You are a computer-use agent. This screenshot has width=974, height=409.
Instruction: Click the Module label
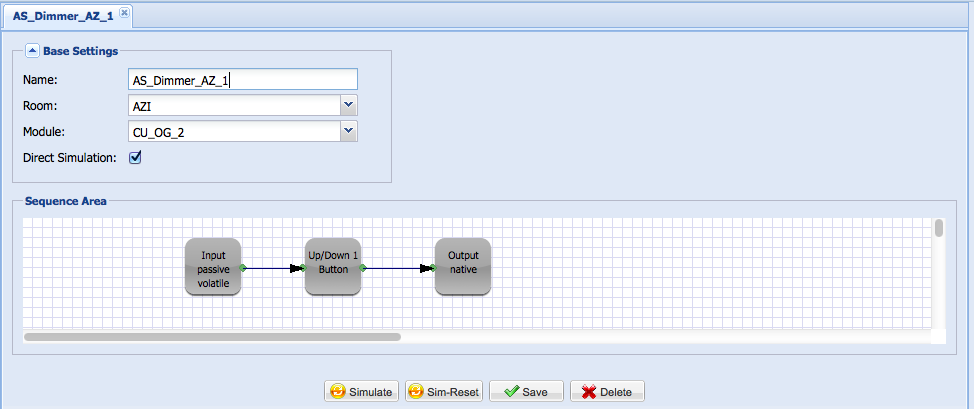[x=44, y=132]
